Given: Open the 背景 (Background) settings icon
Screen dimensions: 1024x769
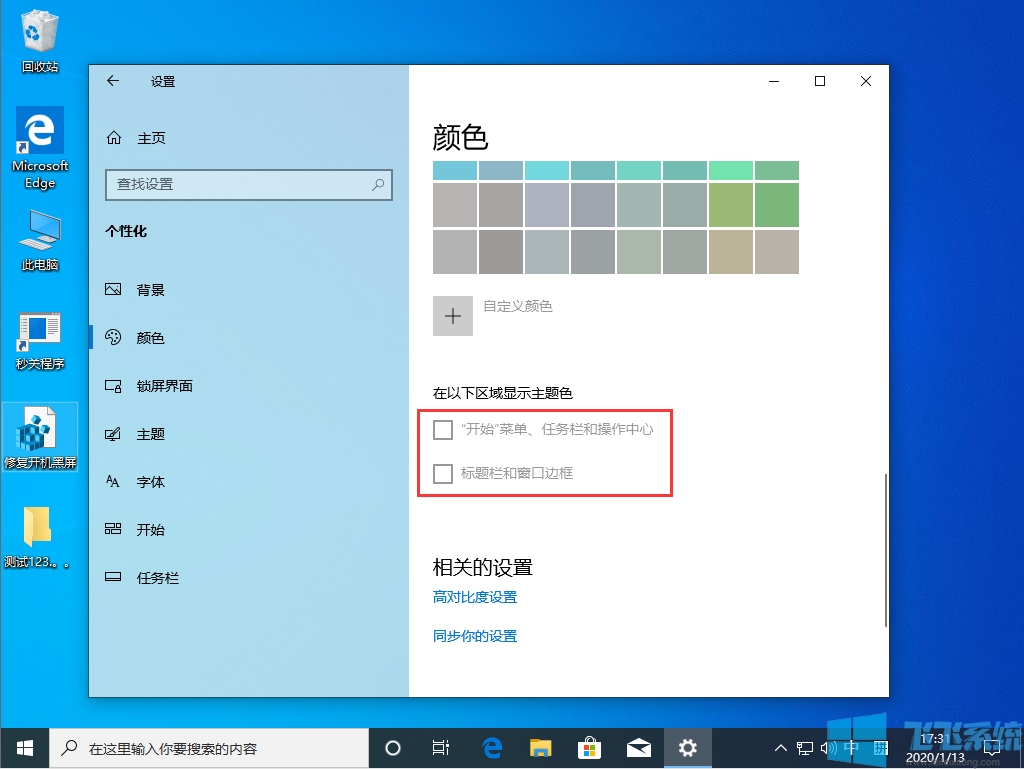Looking at the screenshot, I should 113,289.
